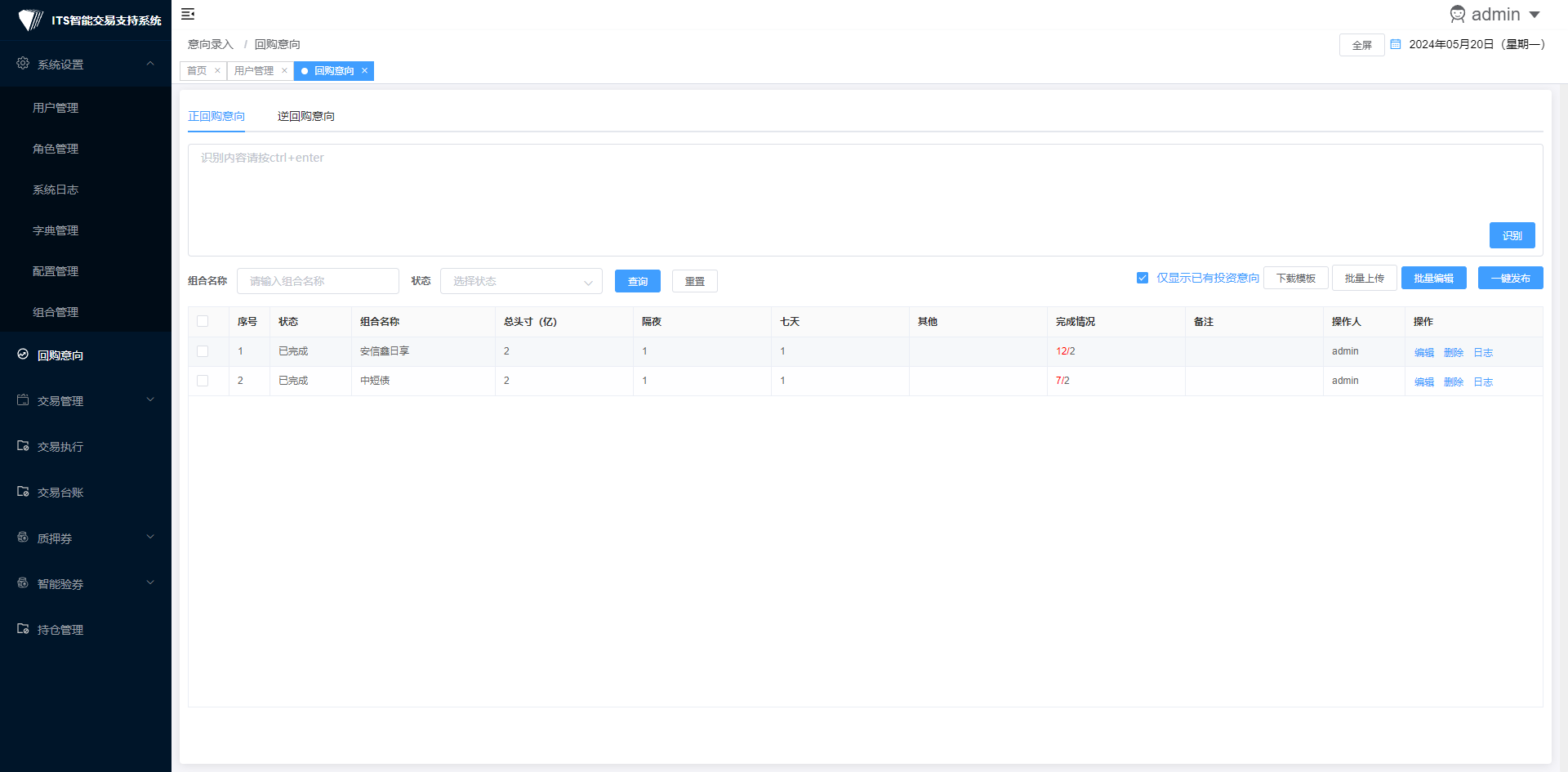Open 配置管理 in the sidebar
The height and width of the screenshot is (772, 1568).
click(x=56, y=271)
